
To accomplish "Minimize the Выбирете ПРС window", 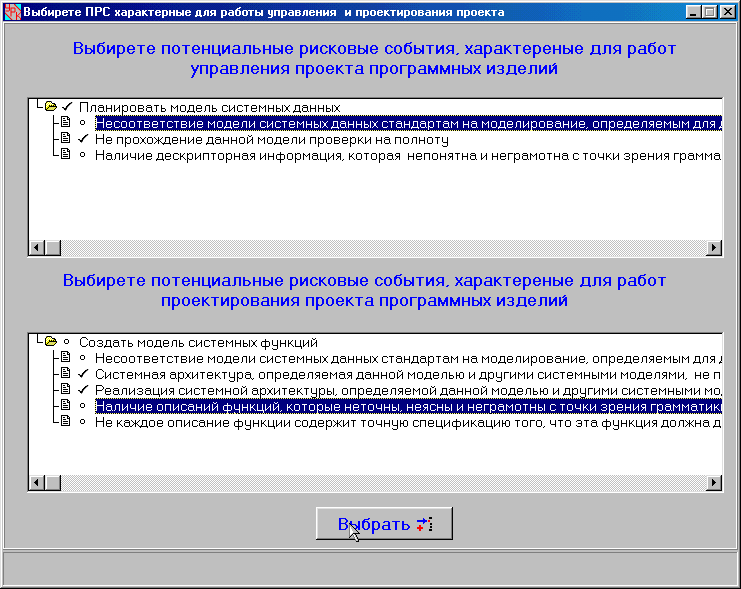I will pyautogui.click(x=693, y=12).
